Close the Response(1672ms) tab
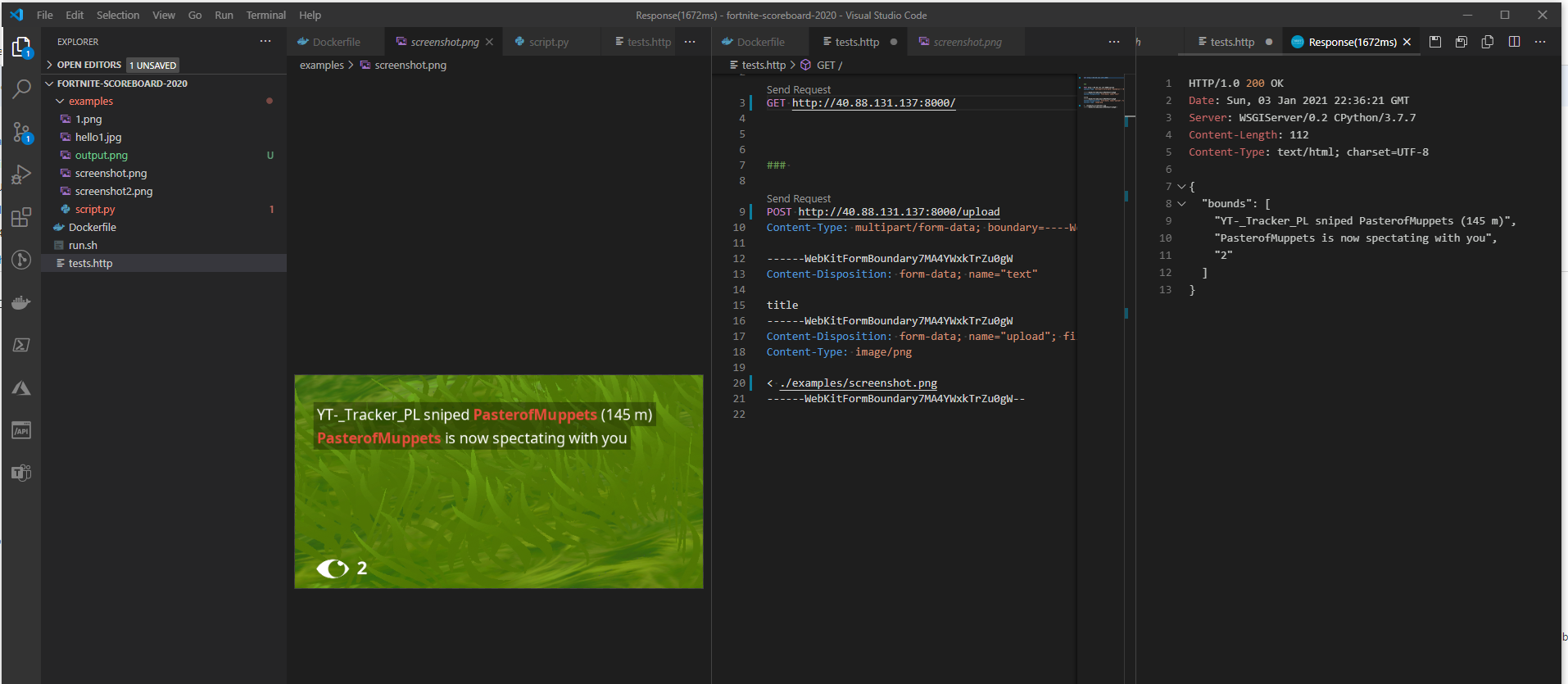Image resolution: width=1568 pixels, height=684 pixels. tap(1407, 42)
